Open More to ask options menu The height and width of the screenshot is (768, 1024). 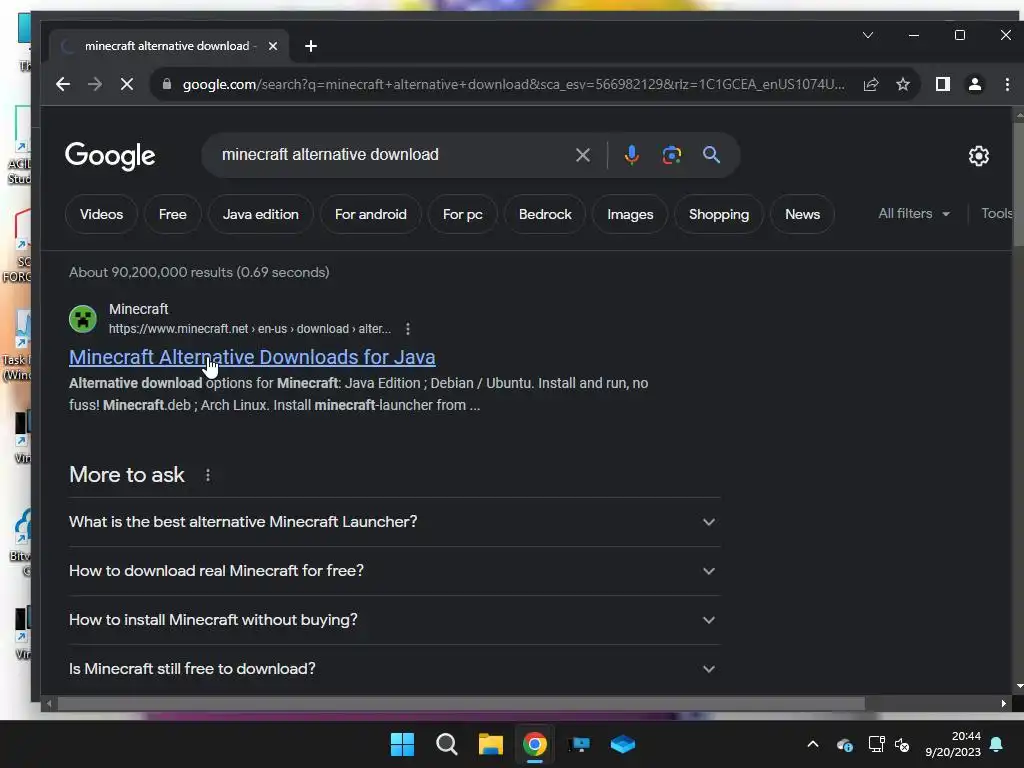coord(208,475)
